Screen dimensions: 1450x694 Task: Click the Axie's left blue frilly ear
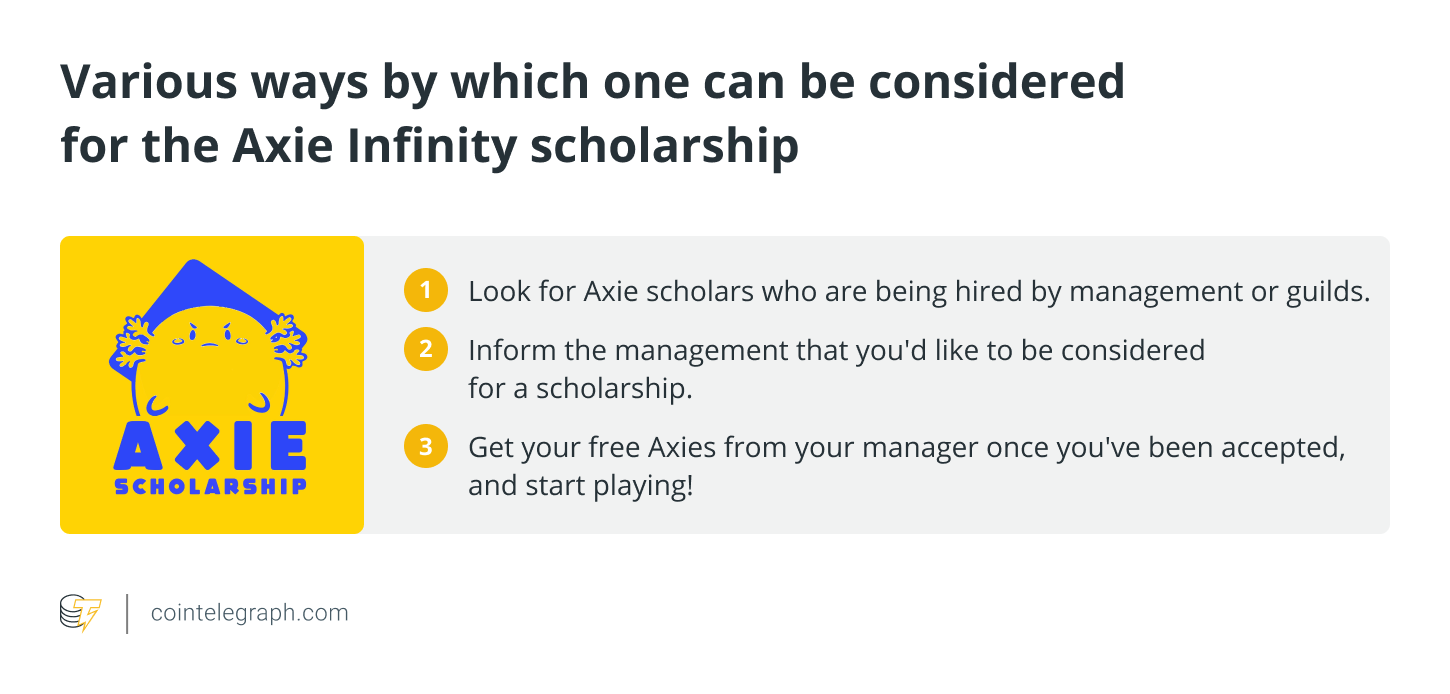[132, 344]
